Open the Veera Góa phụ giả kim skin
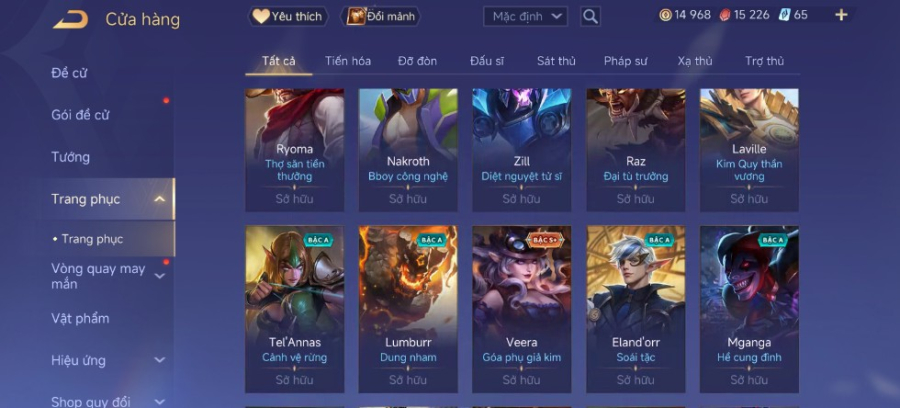This screenshot has width=900, height=408. [x=522, y=309]
